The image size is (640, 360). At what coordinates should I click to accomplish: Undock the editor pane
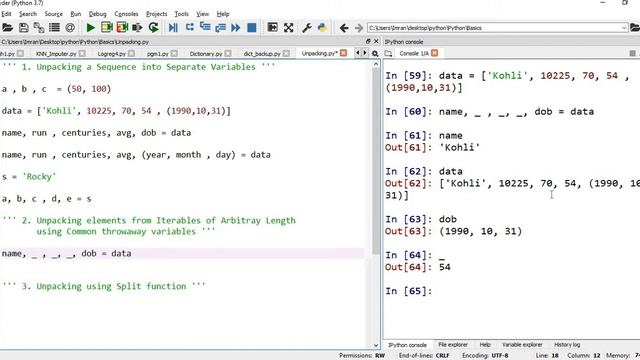[x=368, y=41]
